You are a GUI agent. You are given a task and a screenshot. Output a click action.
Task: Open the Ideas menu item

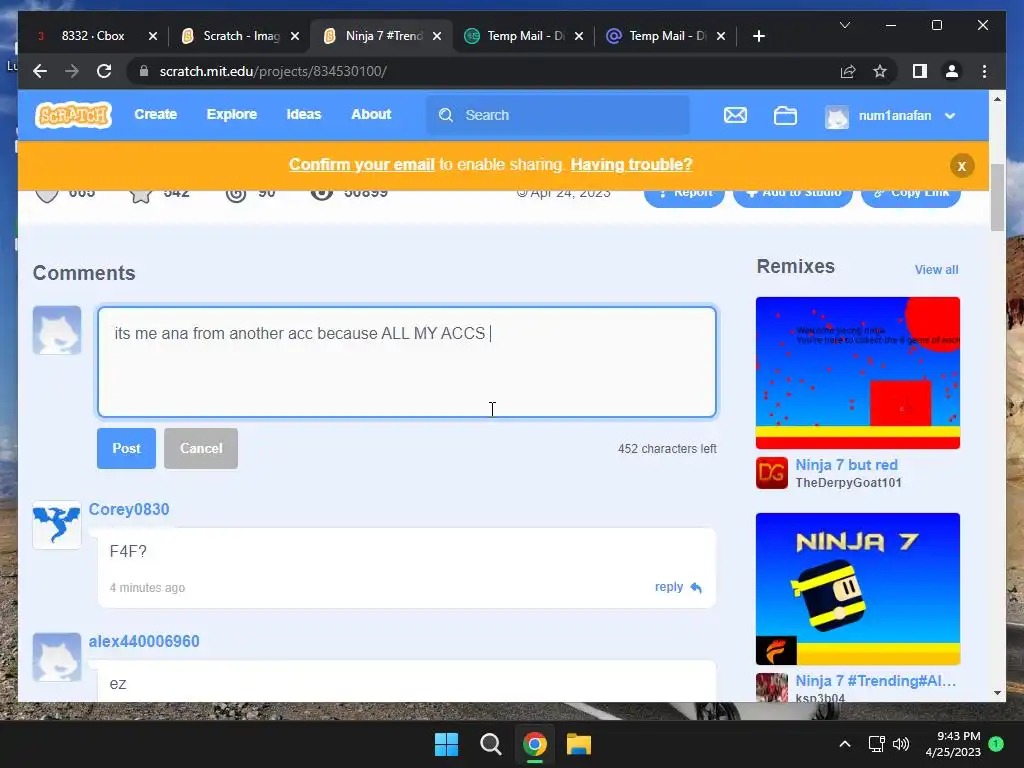(304, 114)
